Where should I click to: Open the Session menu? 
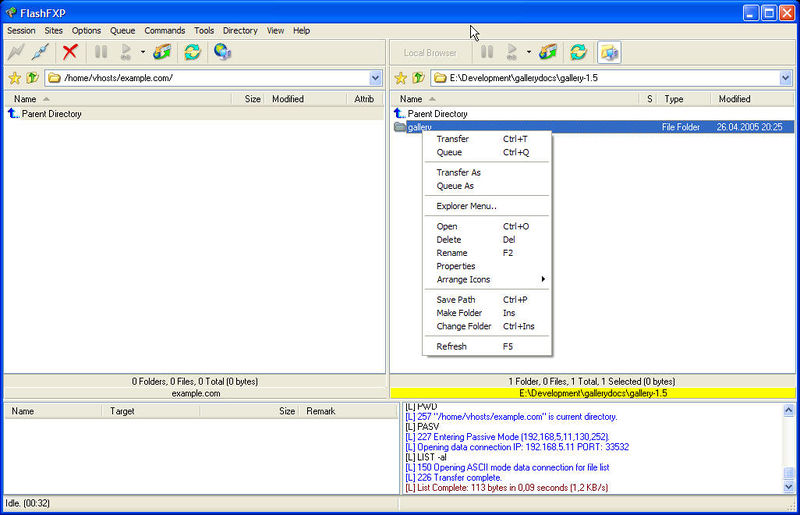click(21, 31)
